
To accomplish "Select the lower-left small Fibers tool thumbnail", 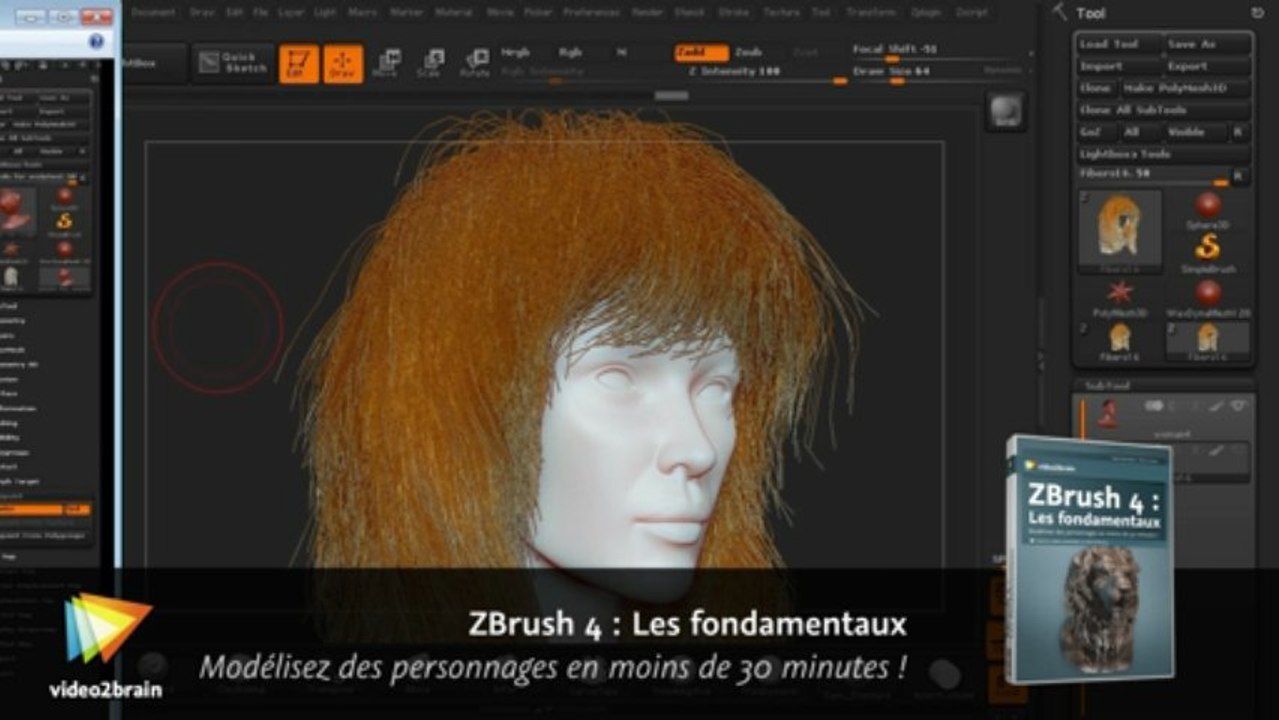I will pyautogui.click(x=1120, y=340).
